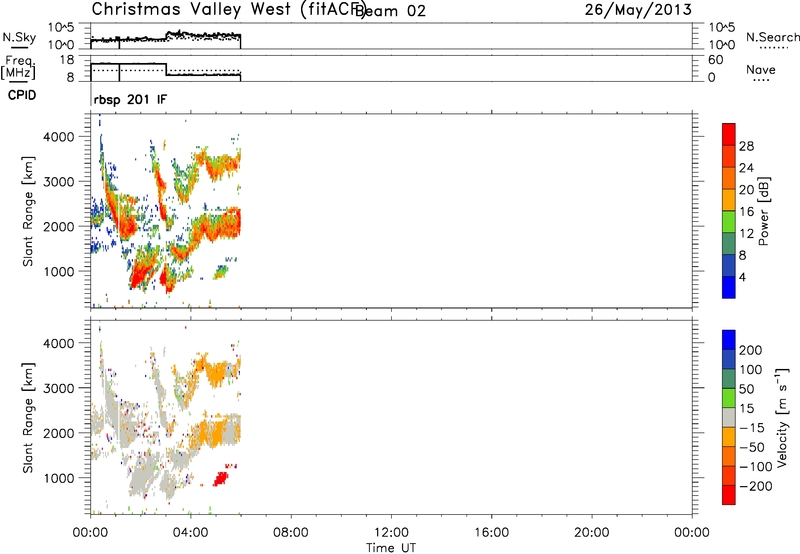The height and width of the screenshot is (554, 800).
Task: Click the 'N.Search' legend label
Action: tap(772, 37)
